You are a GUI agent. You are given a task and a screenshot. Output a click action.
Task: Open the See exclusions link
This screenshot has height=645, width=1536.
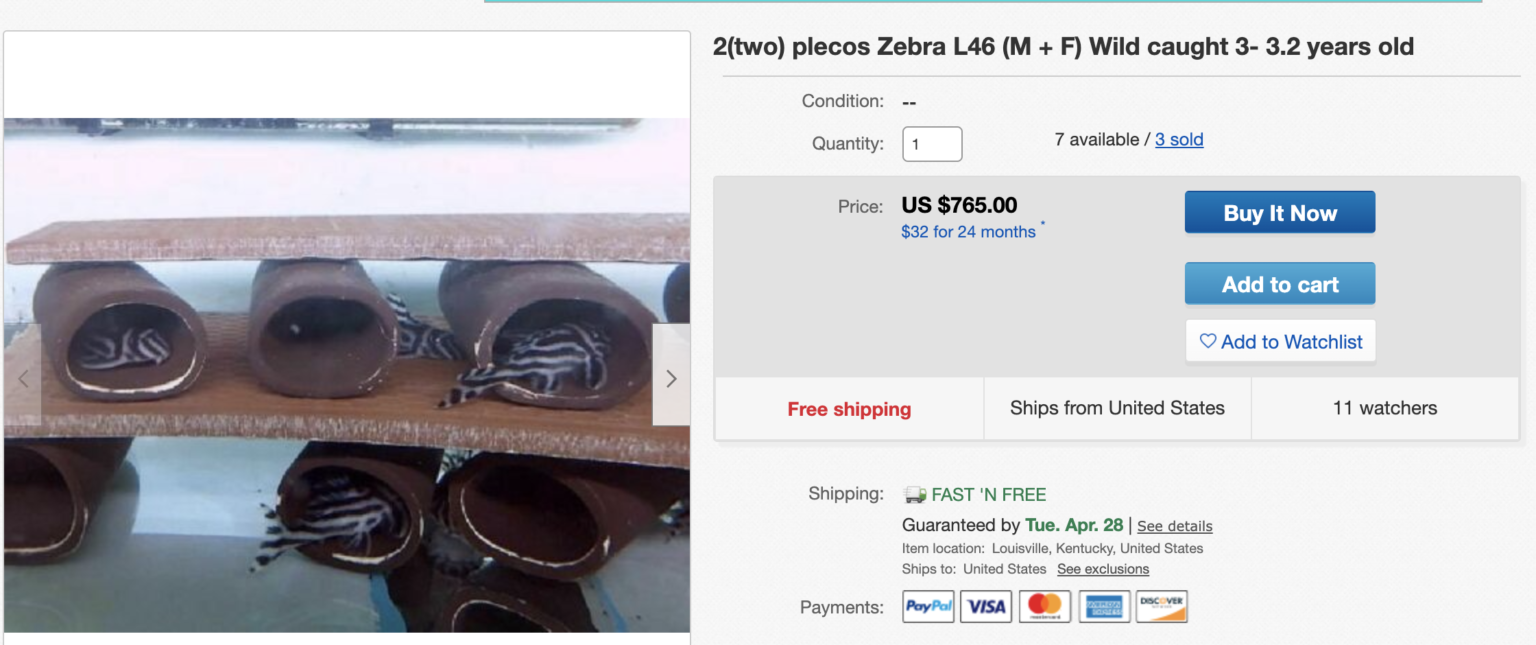point(1103,569)
